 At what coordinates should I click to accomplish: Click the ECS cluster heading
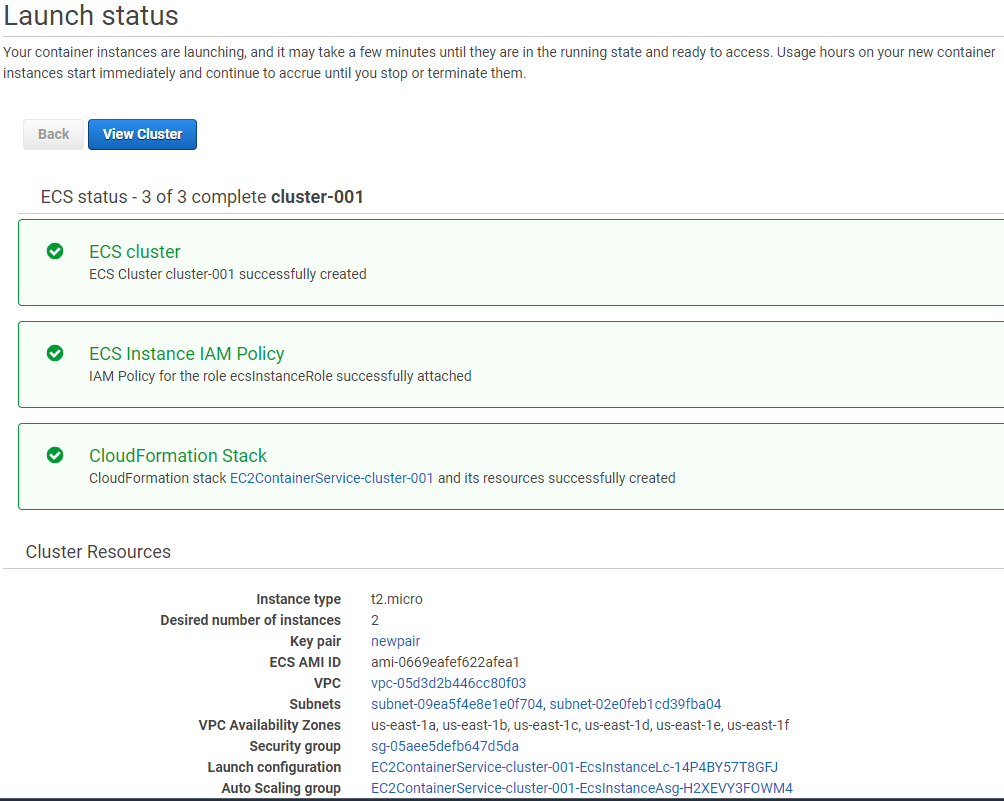point(134,252)
